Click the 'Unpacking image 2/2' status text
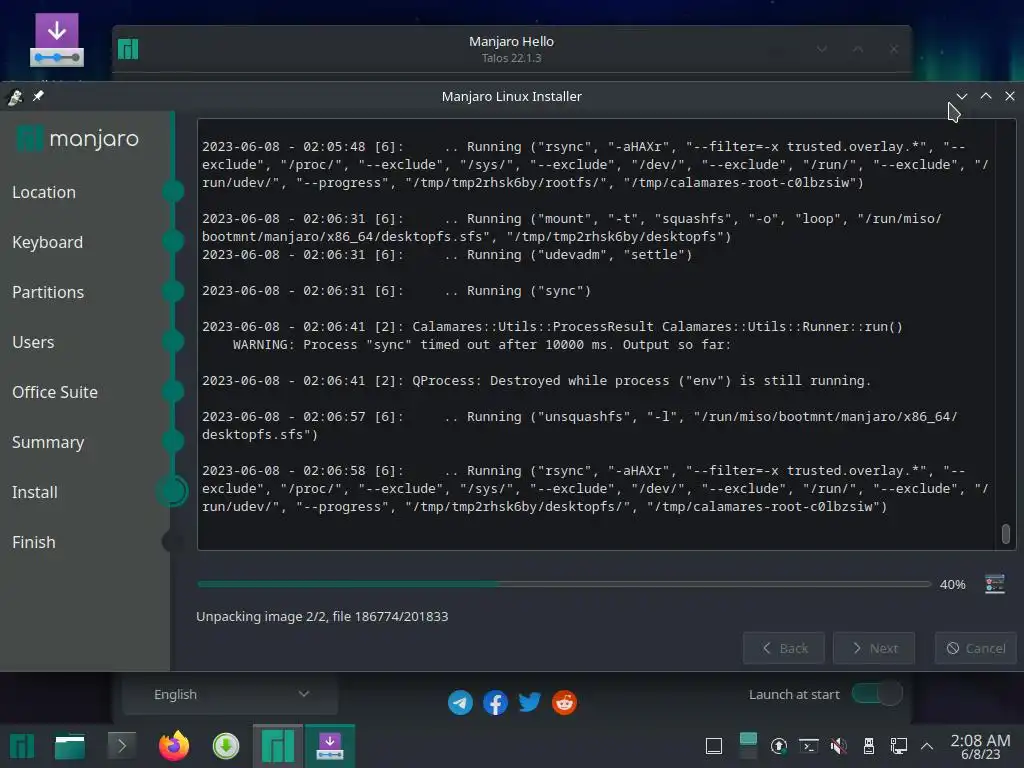The image size is (1024, 768). coord(322,616)
